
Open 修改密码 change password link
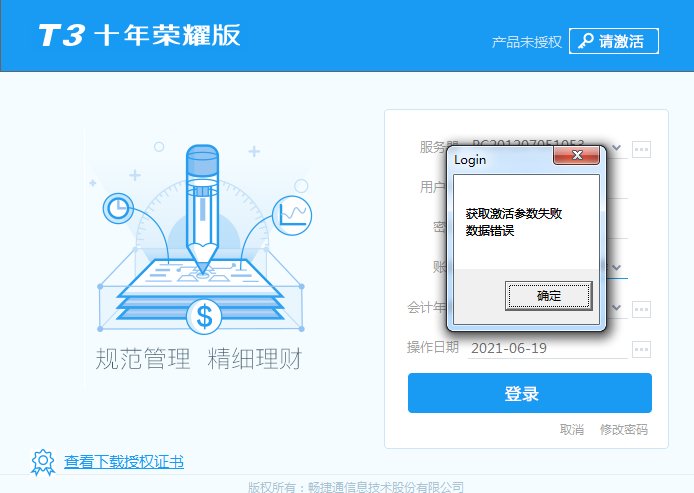[x=623, y=429]
